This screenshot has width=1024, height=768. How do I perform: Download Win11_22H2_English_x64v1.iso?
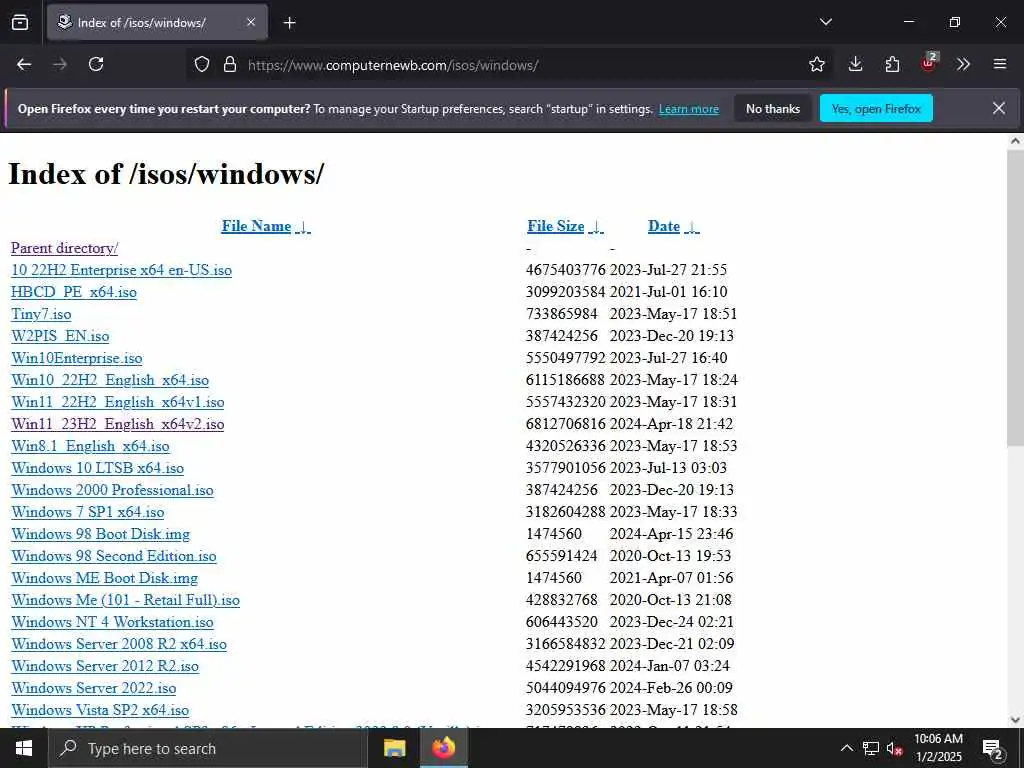118,402
